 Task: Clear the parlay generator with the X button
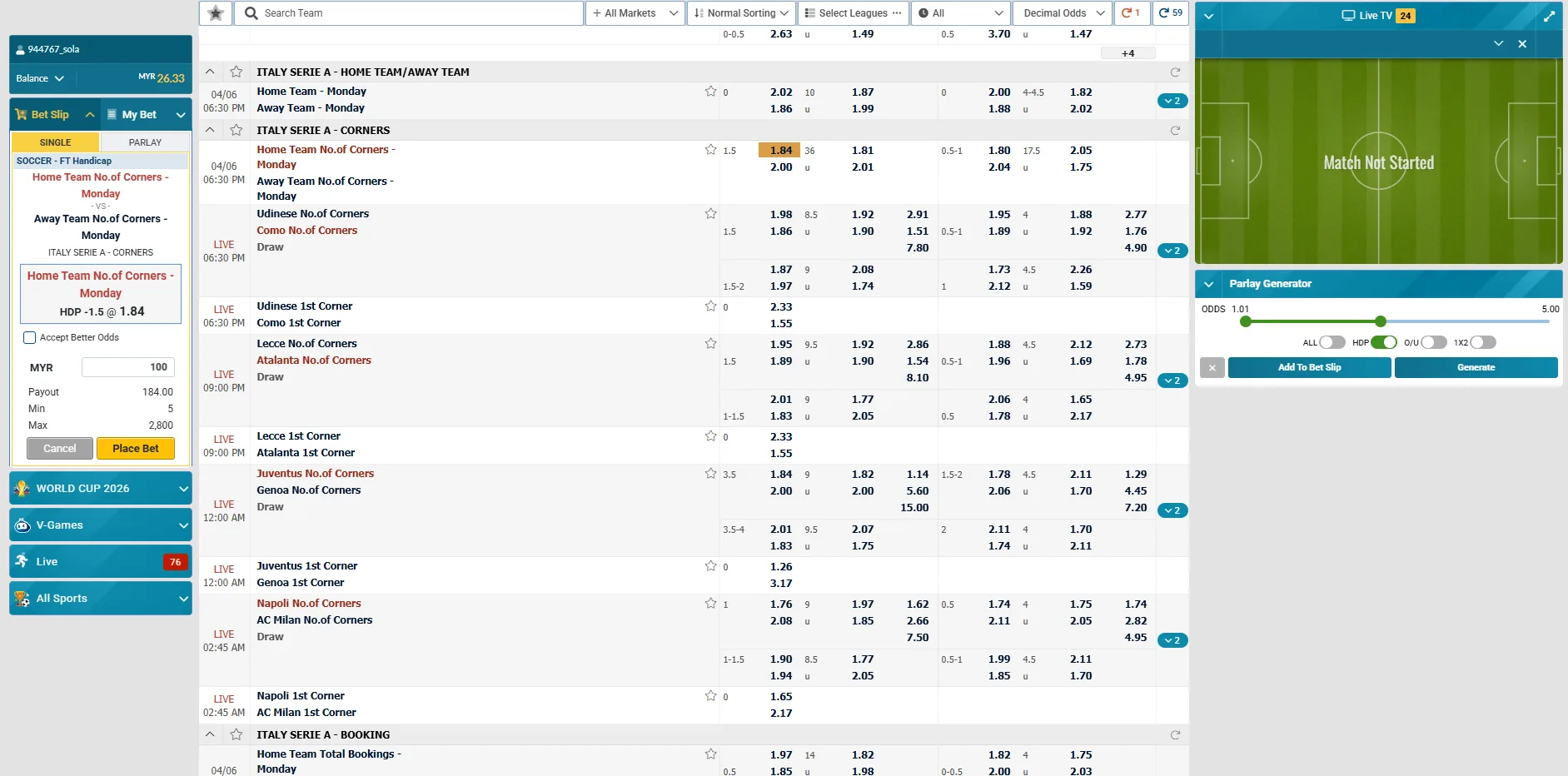pyautogui.click(x=1212, y=368)
